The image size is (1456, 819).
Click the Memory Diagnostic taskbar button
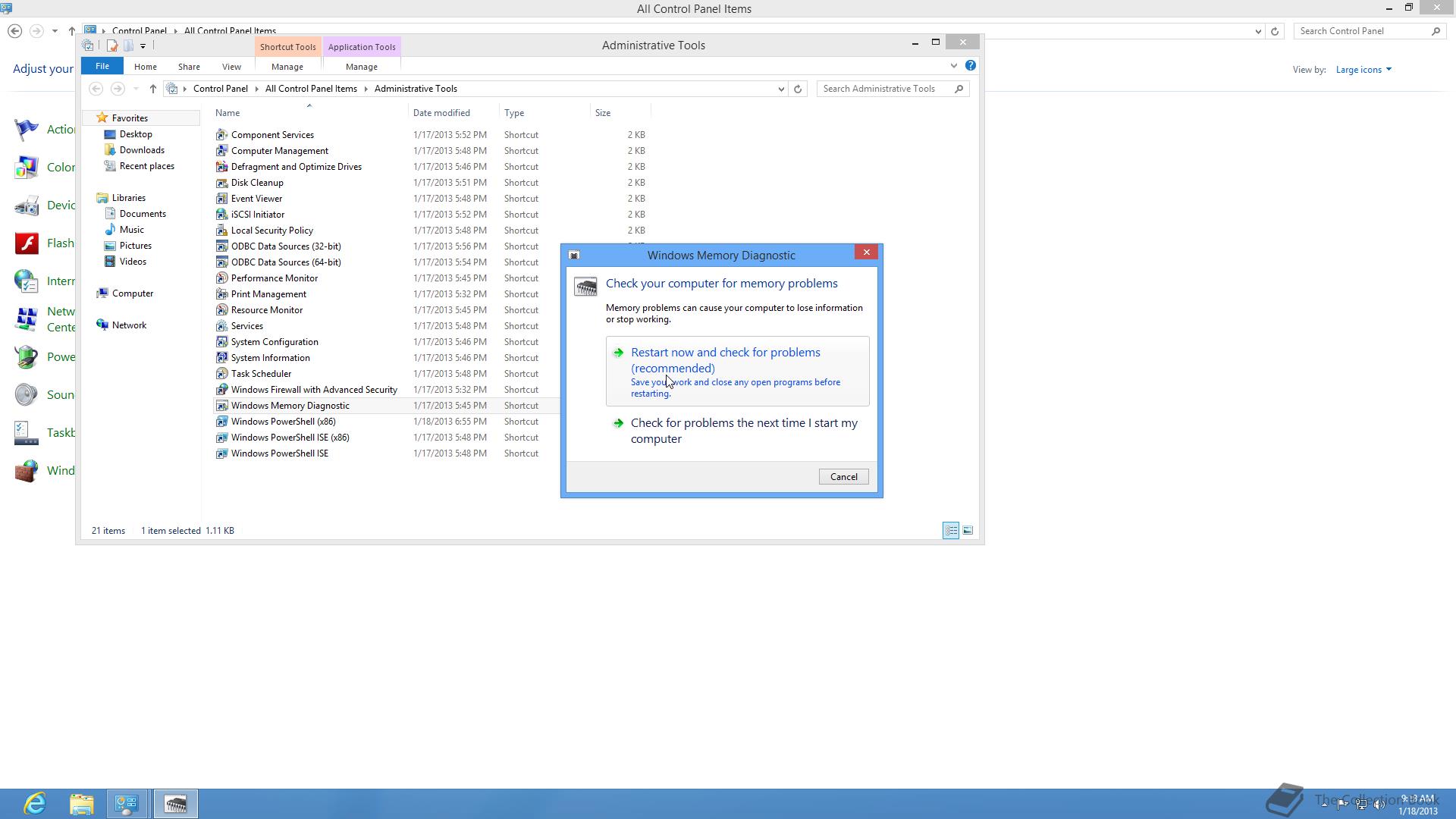point(176,804)
